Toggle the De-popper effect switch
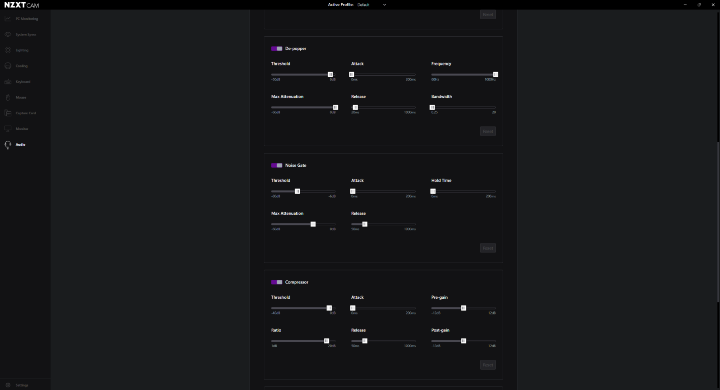This screenshot has width=720, height=390. [276, 49]
